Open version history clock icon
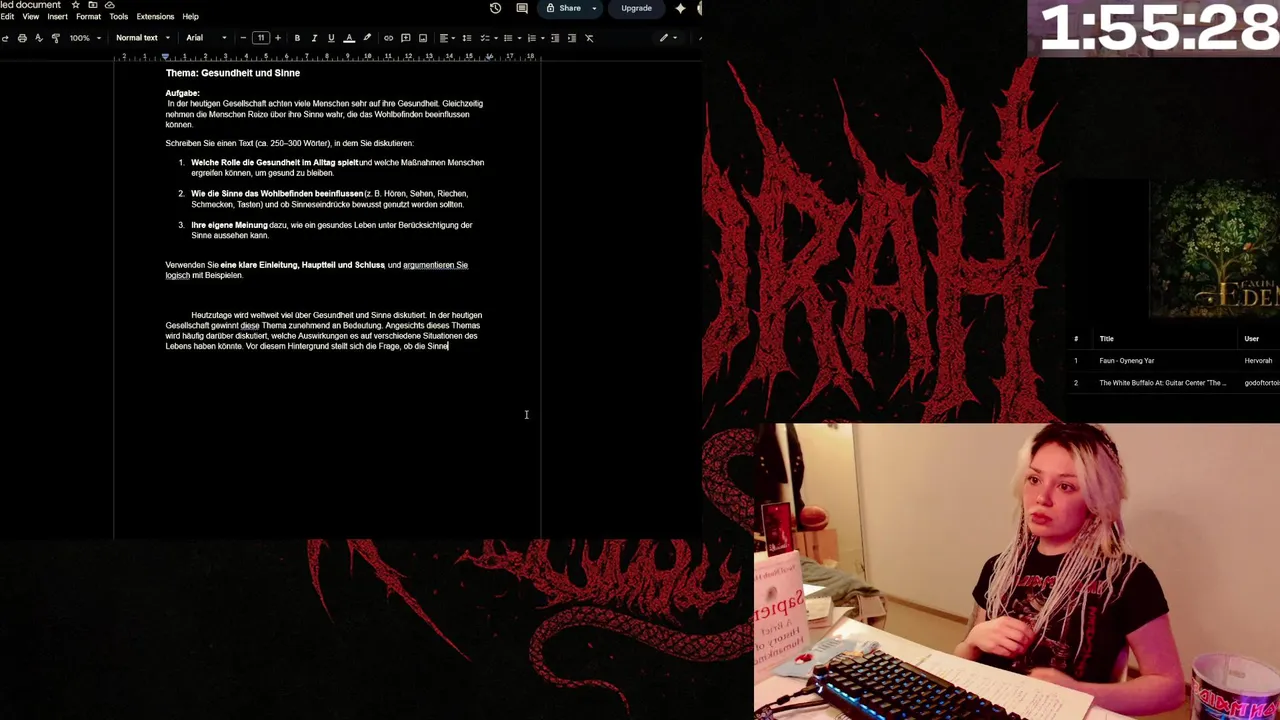 (x=495, y=8)
